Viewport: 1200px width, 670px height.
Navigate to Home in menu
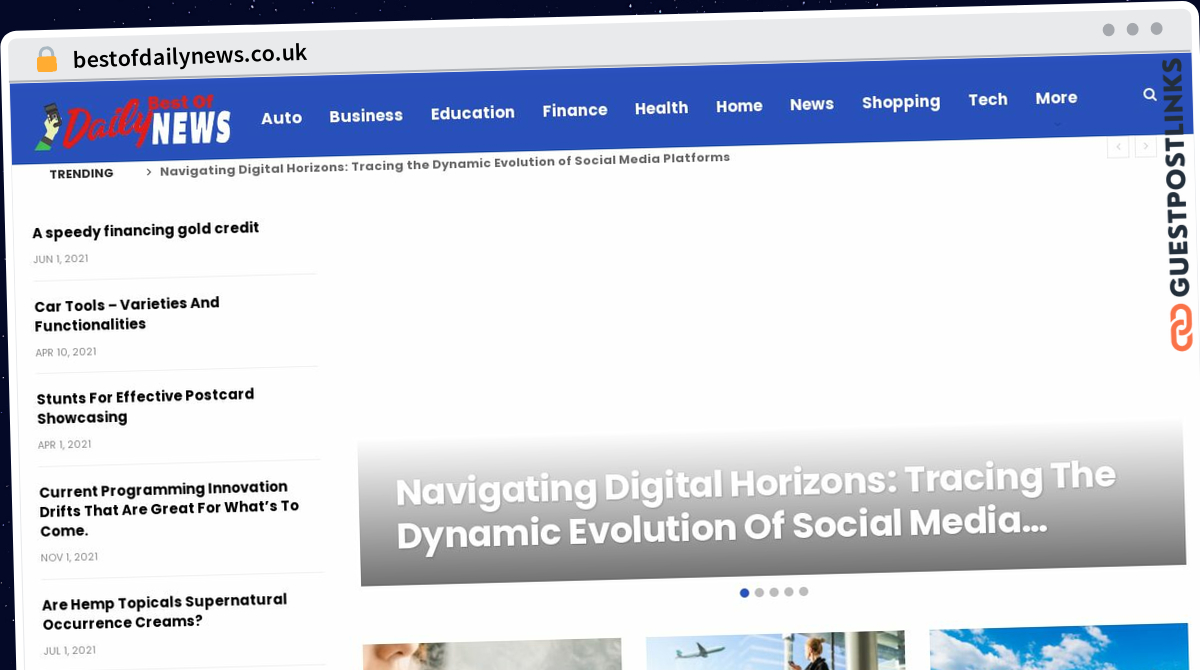[739, 106]
